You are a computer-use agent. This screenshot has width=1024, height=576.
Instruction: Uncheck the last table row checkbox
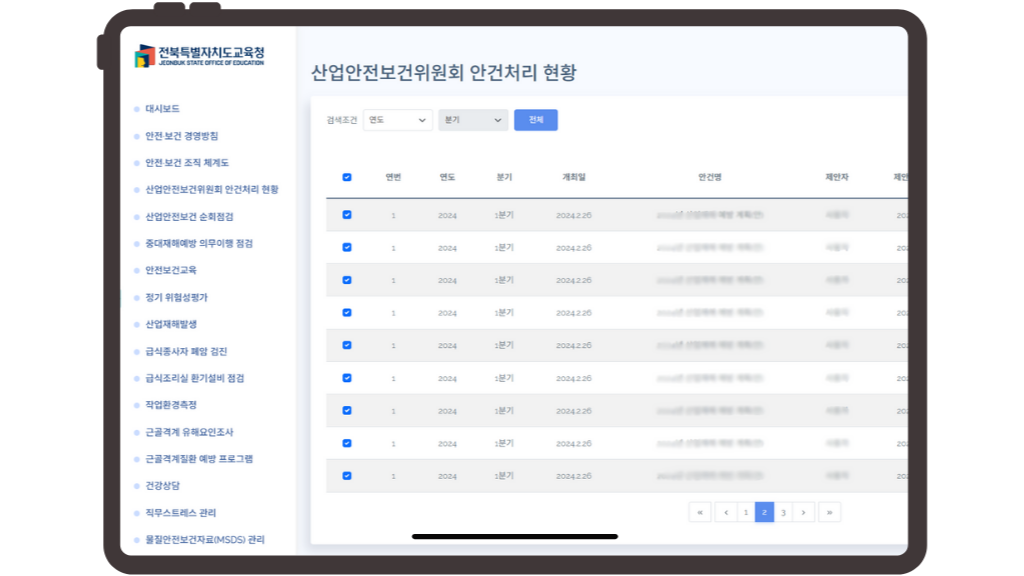347,476
